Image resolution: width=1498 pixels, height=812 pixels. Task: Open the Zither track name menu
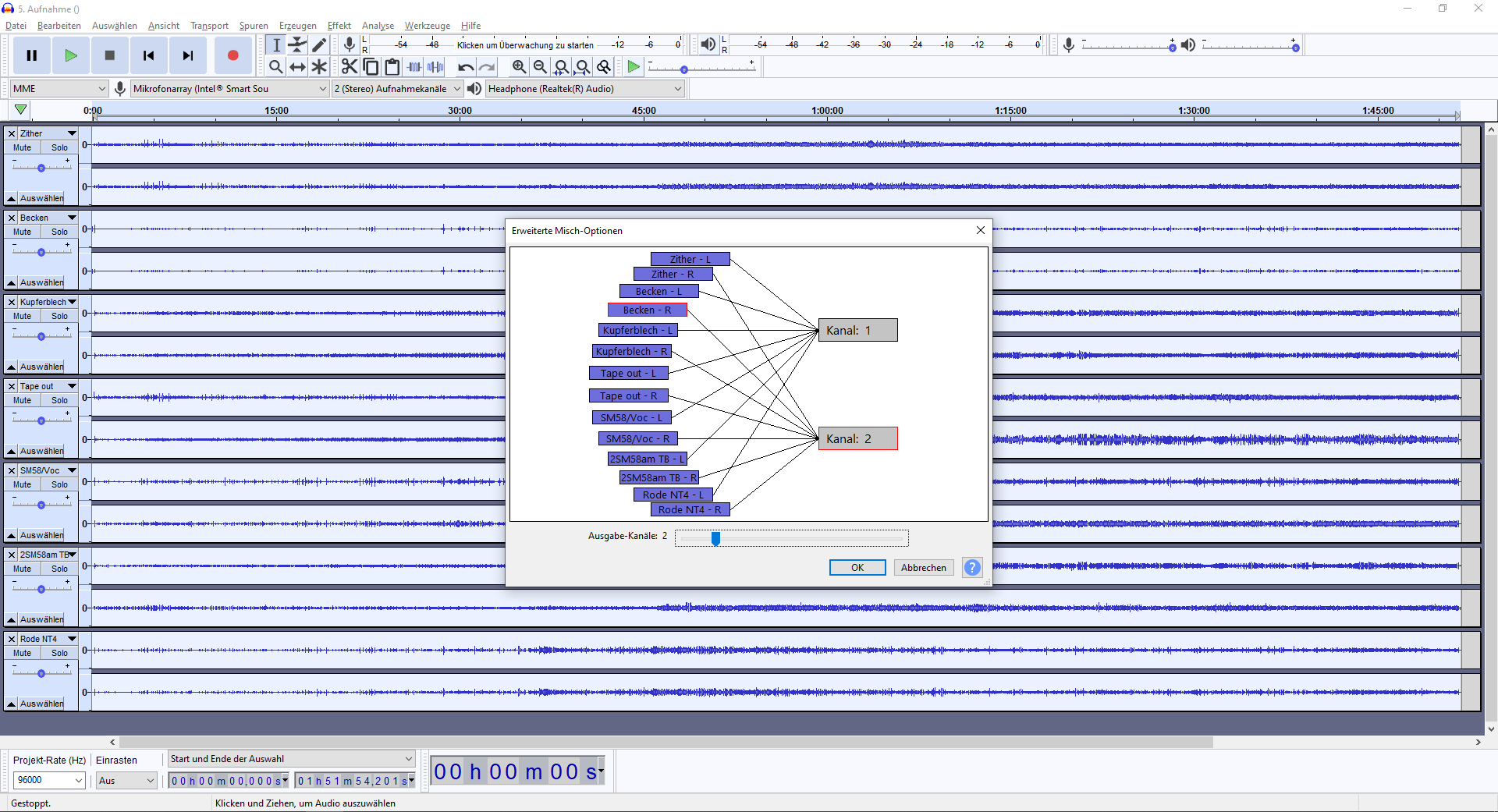coord(48,133)
